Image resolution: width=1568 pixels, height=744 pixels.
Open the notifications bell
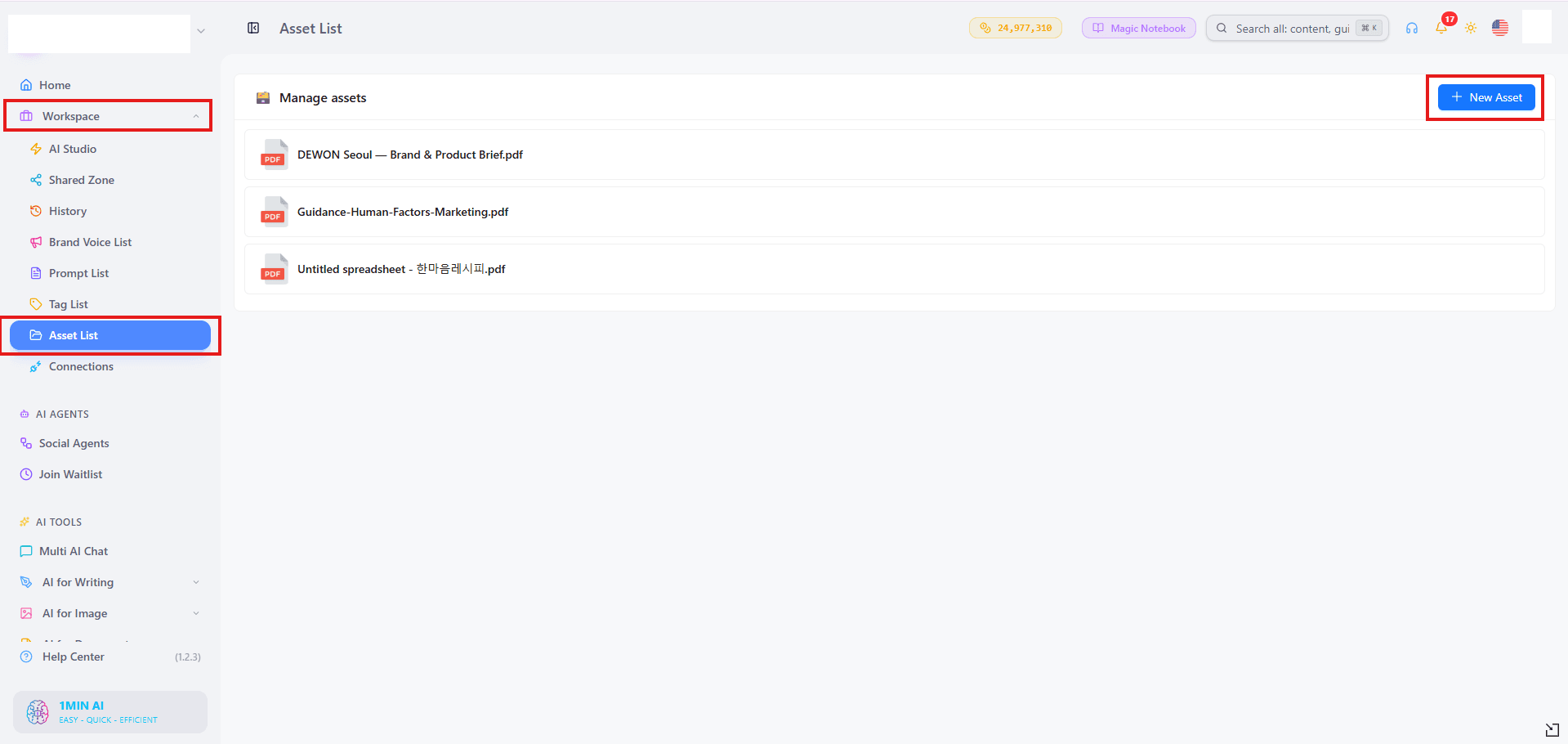[1441, 28]
